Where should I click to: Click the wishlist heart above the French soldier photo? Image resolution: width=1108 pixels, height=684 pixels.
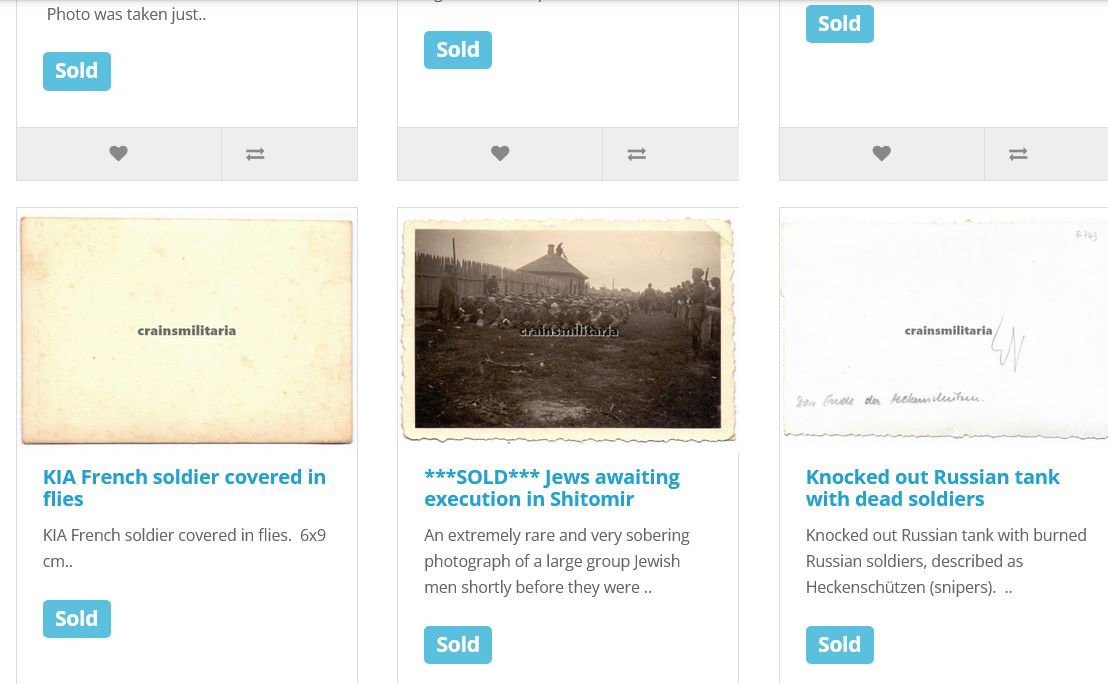119,154
